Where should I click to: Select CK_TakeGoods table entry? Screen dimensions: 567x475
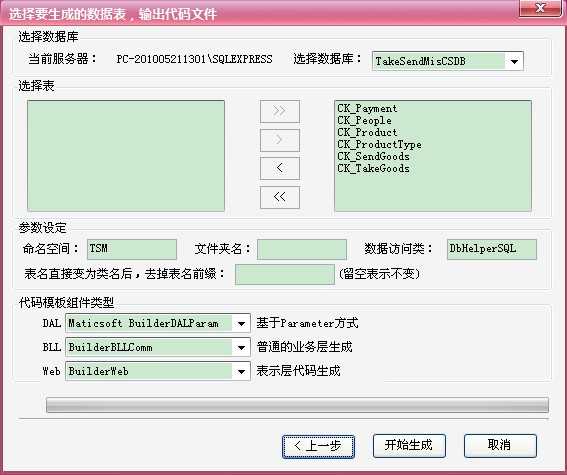[373, 168]
